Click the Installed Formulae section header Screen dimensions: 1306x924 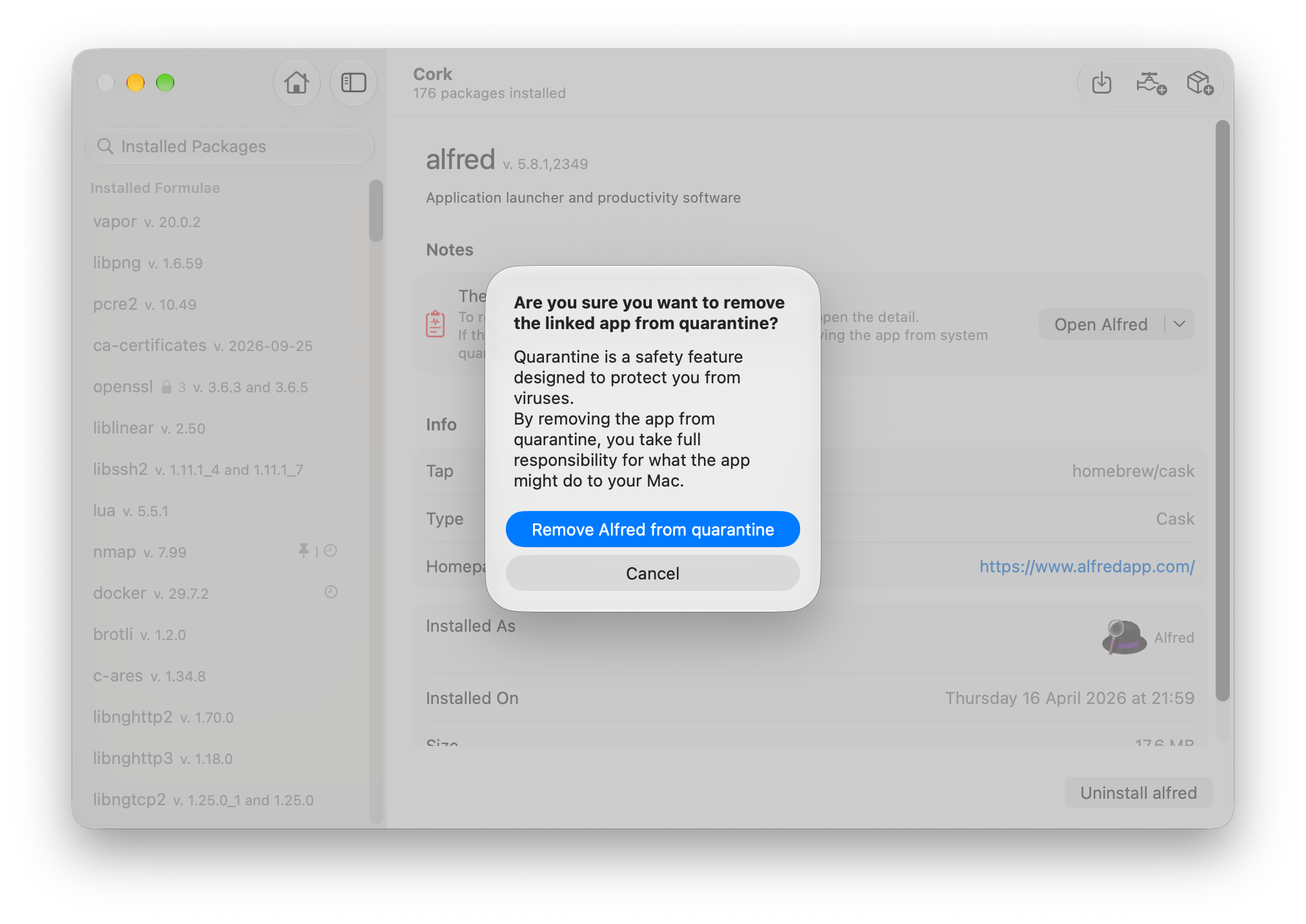[155, 188]
